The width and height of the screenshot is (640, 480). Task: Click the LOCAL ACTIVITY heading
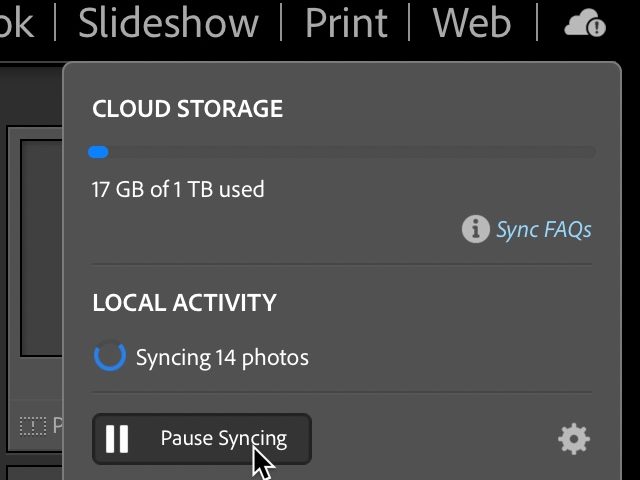184,302
